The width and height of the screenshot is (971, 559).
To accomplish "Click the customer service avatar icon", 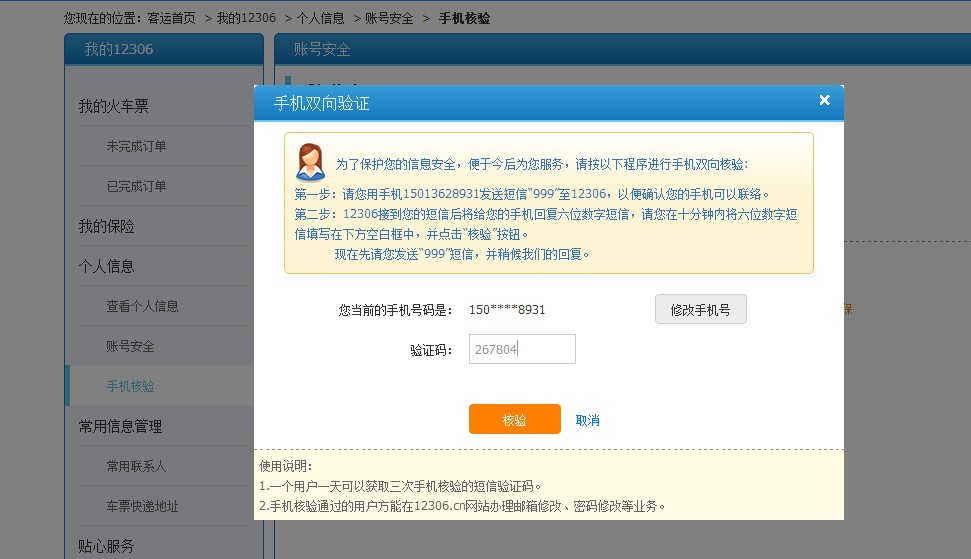I will click(309, 162).
